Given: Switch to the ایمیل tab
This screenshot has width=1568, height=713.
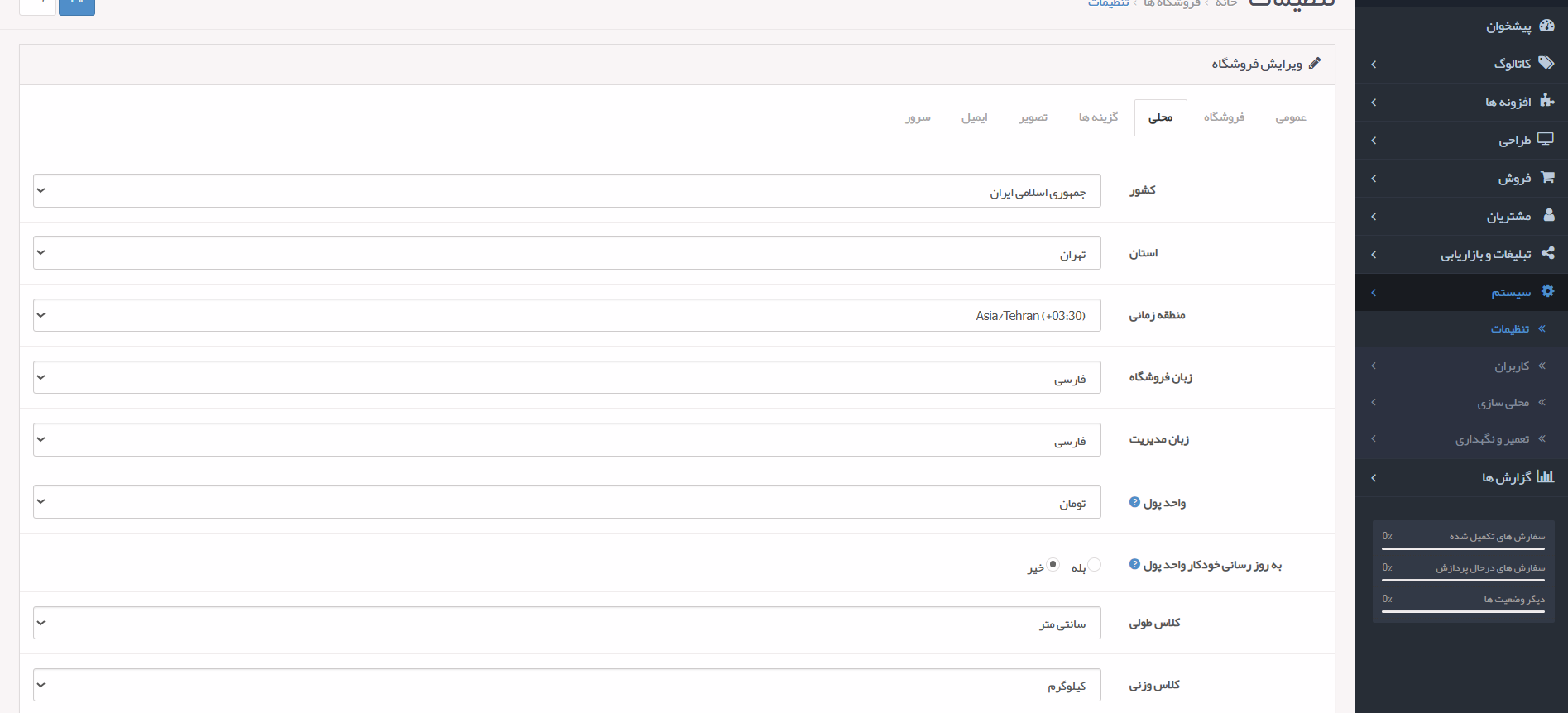Looking at the screenshot, I should (x=974, y=117).
